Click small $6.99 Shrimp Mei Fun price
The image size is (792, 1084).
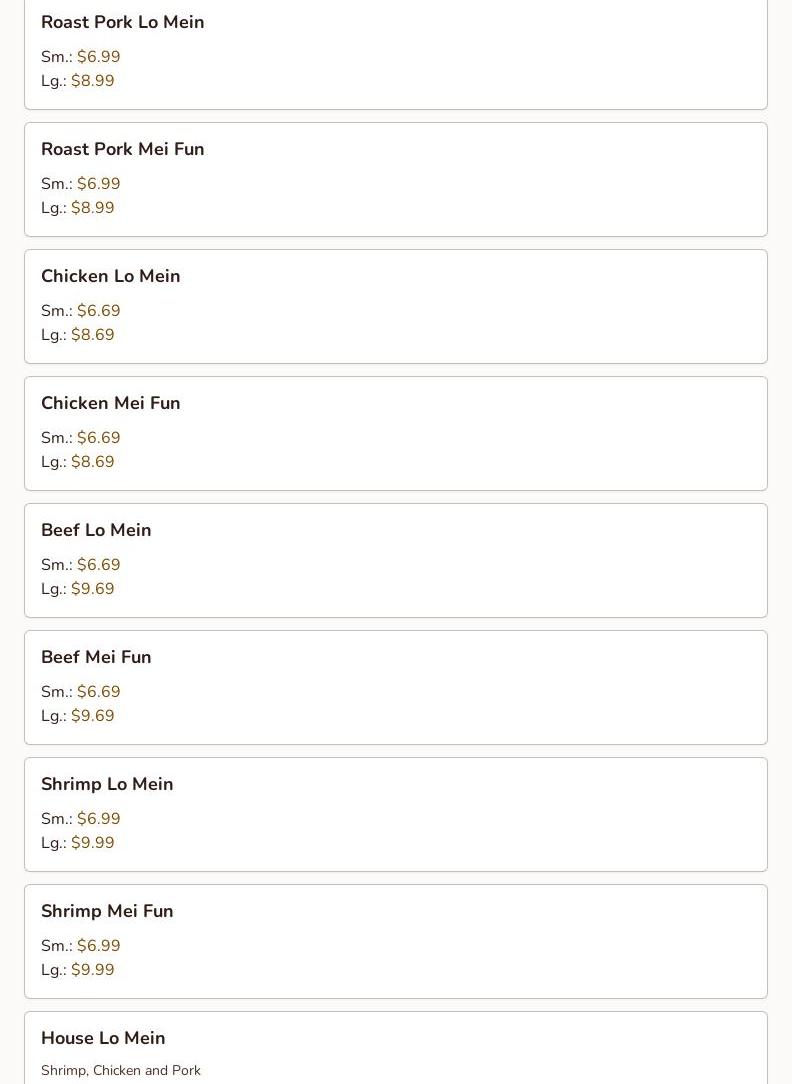[98, 946]
